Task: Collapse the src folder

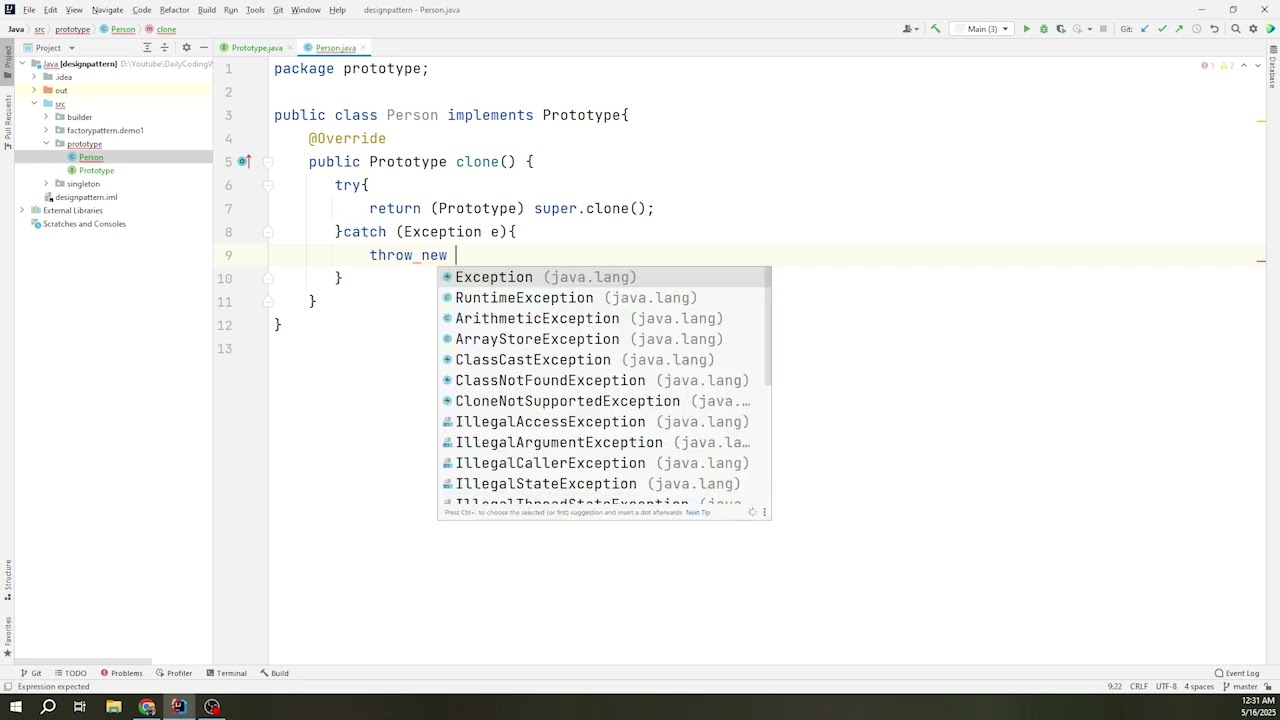Action: click(x=34, y=104)
